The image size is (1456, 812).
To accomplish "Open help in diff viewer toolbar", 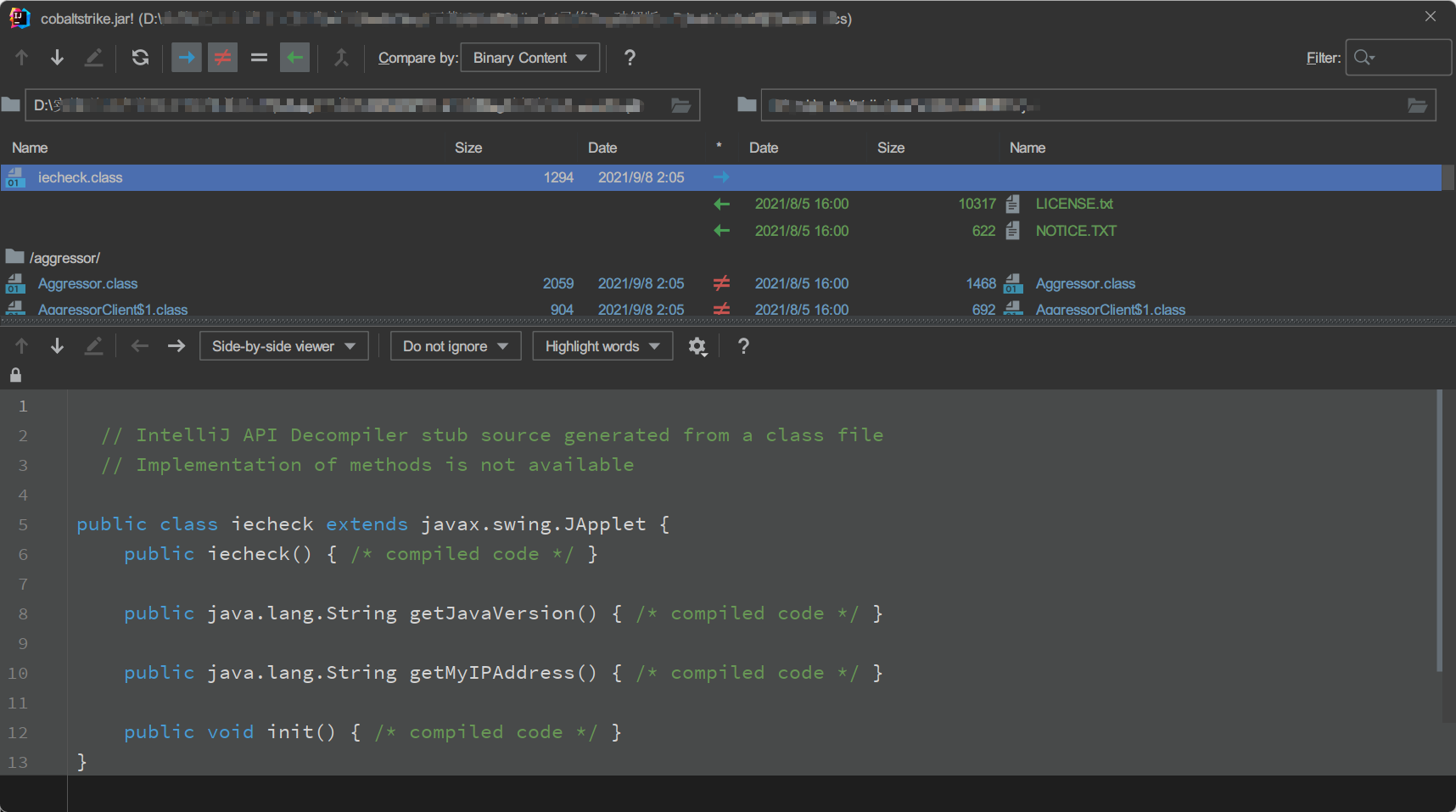I will (x=743, y=346).
